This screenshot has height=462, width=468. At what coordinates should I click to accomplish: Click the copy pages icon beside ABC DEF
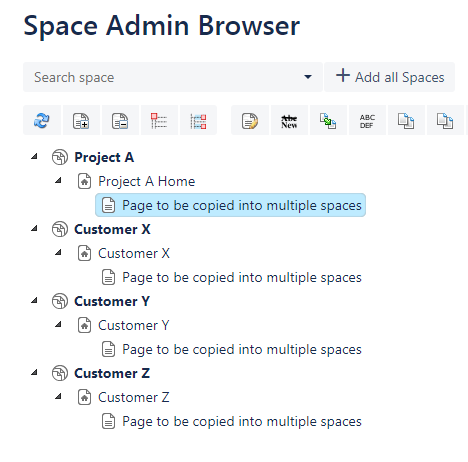pos(406,120)
